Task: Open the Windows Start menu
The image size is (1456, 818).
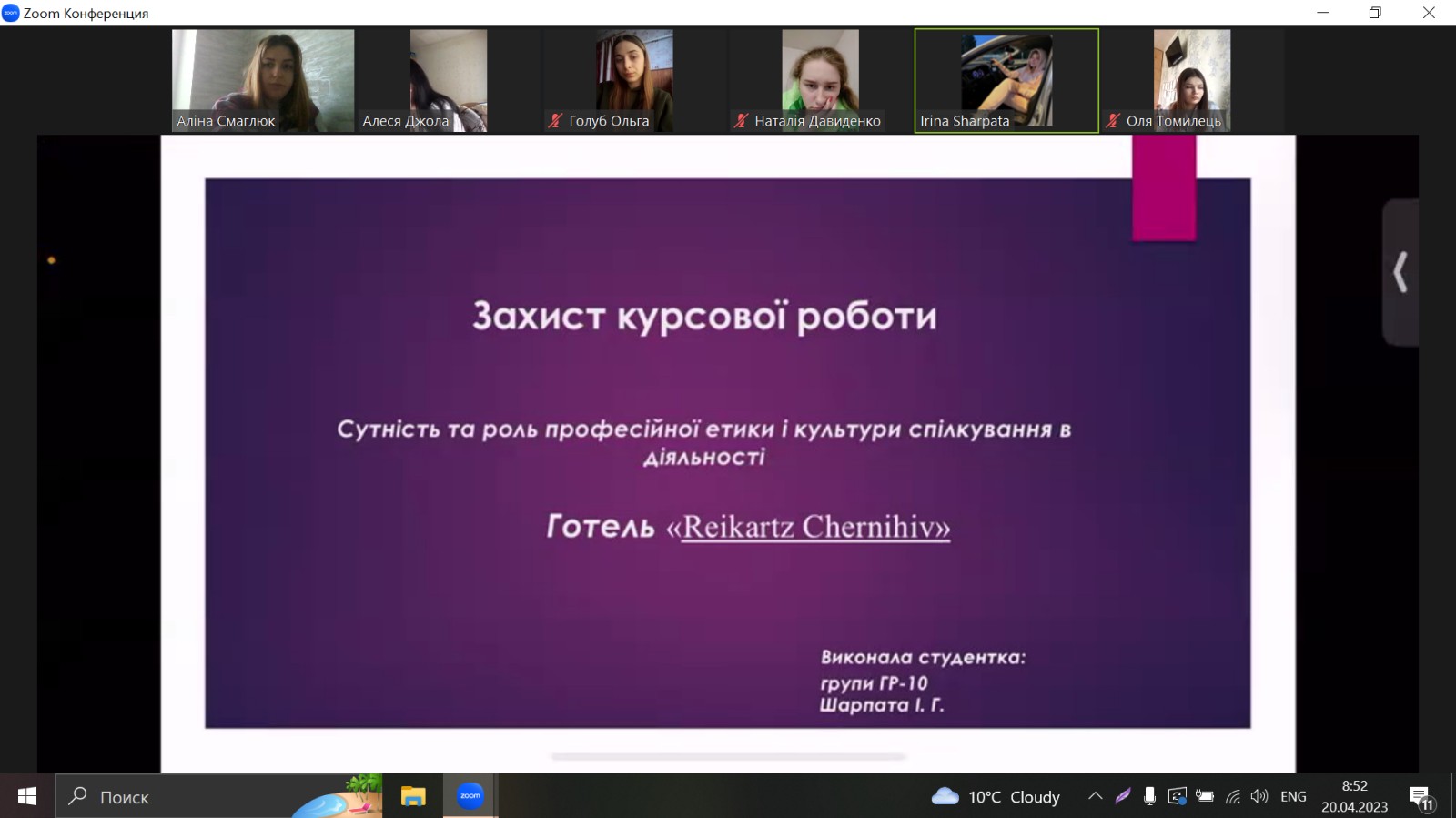Action: click(x=27, y=796)
